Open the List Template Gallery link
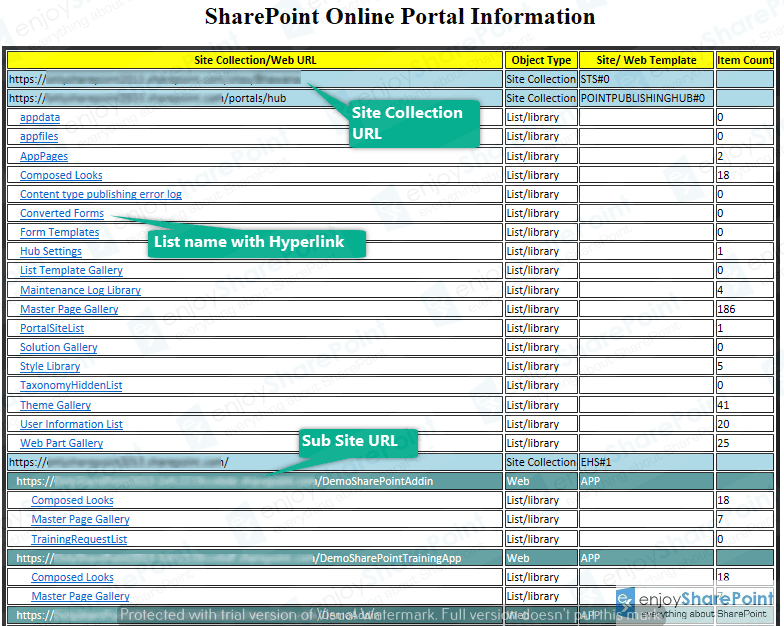This screenshot has height=626, width=784. (x=71, y=270)
